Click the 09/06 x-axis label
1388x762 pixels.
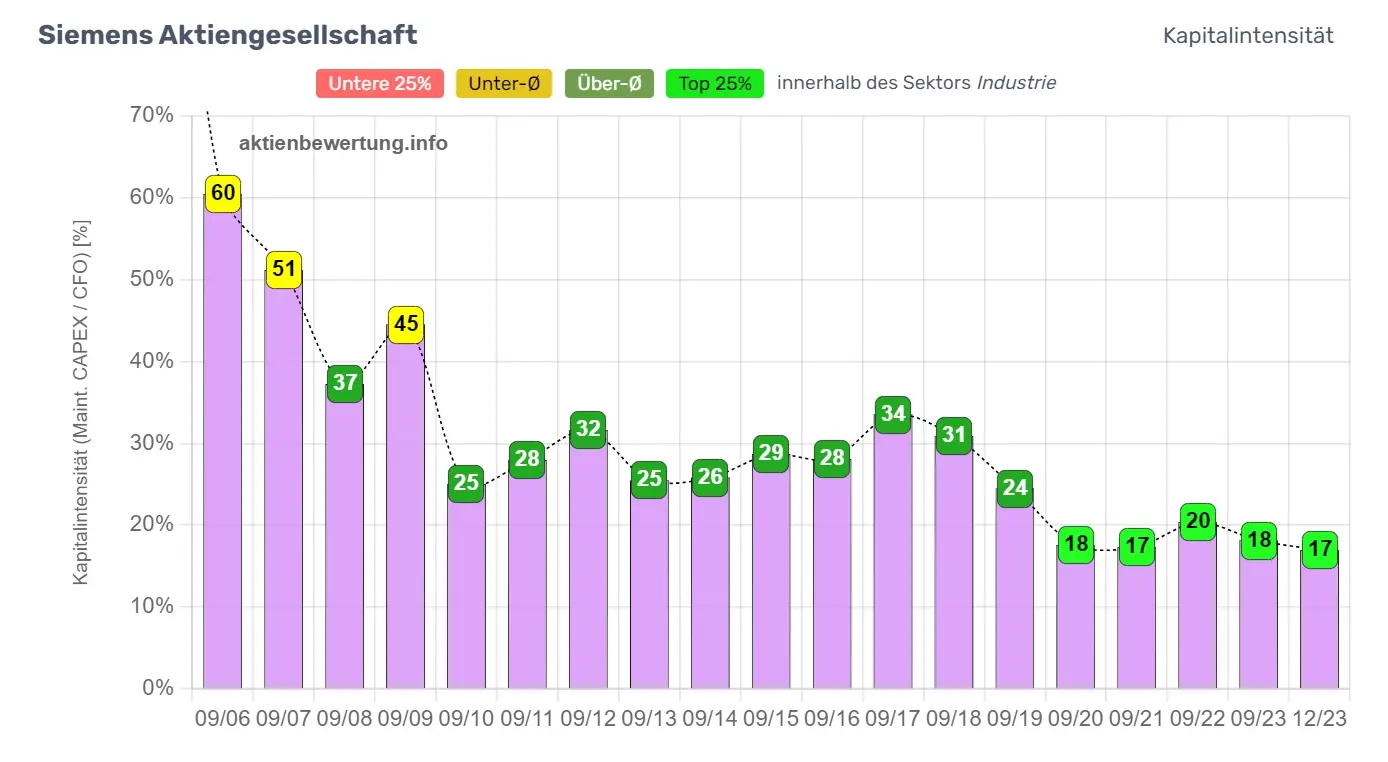click(223, 717)
